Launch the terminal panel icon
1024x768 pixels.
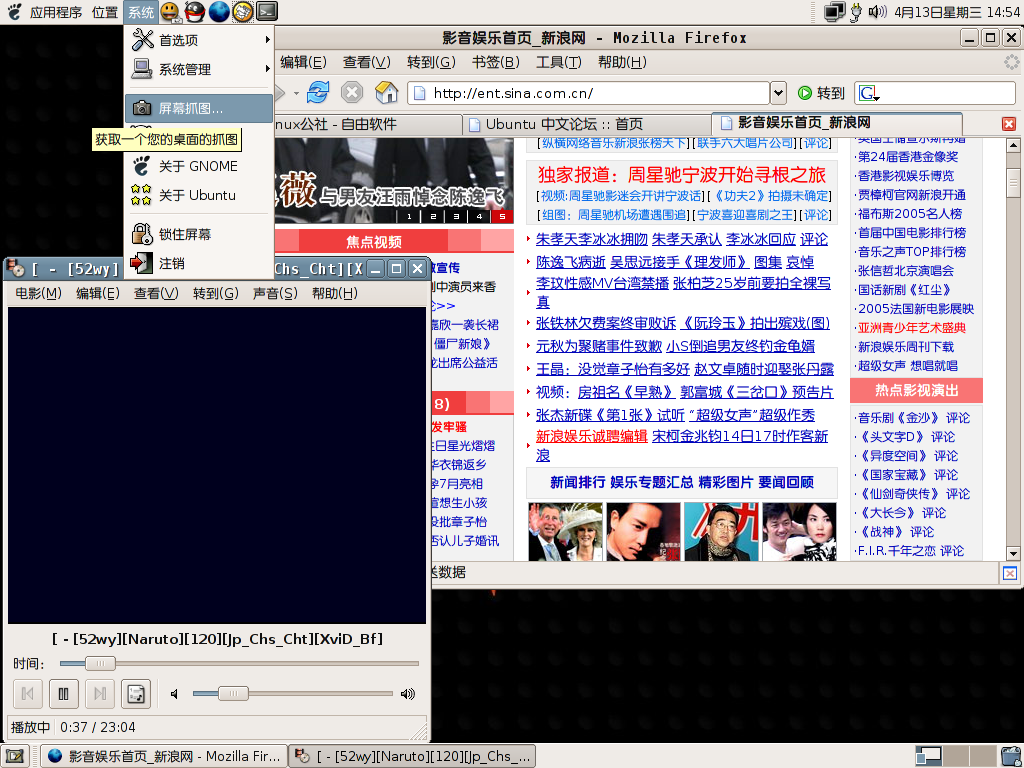point(266,11)
